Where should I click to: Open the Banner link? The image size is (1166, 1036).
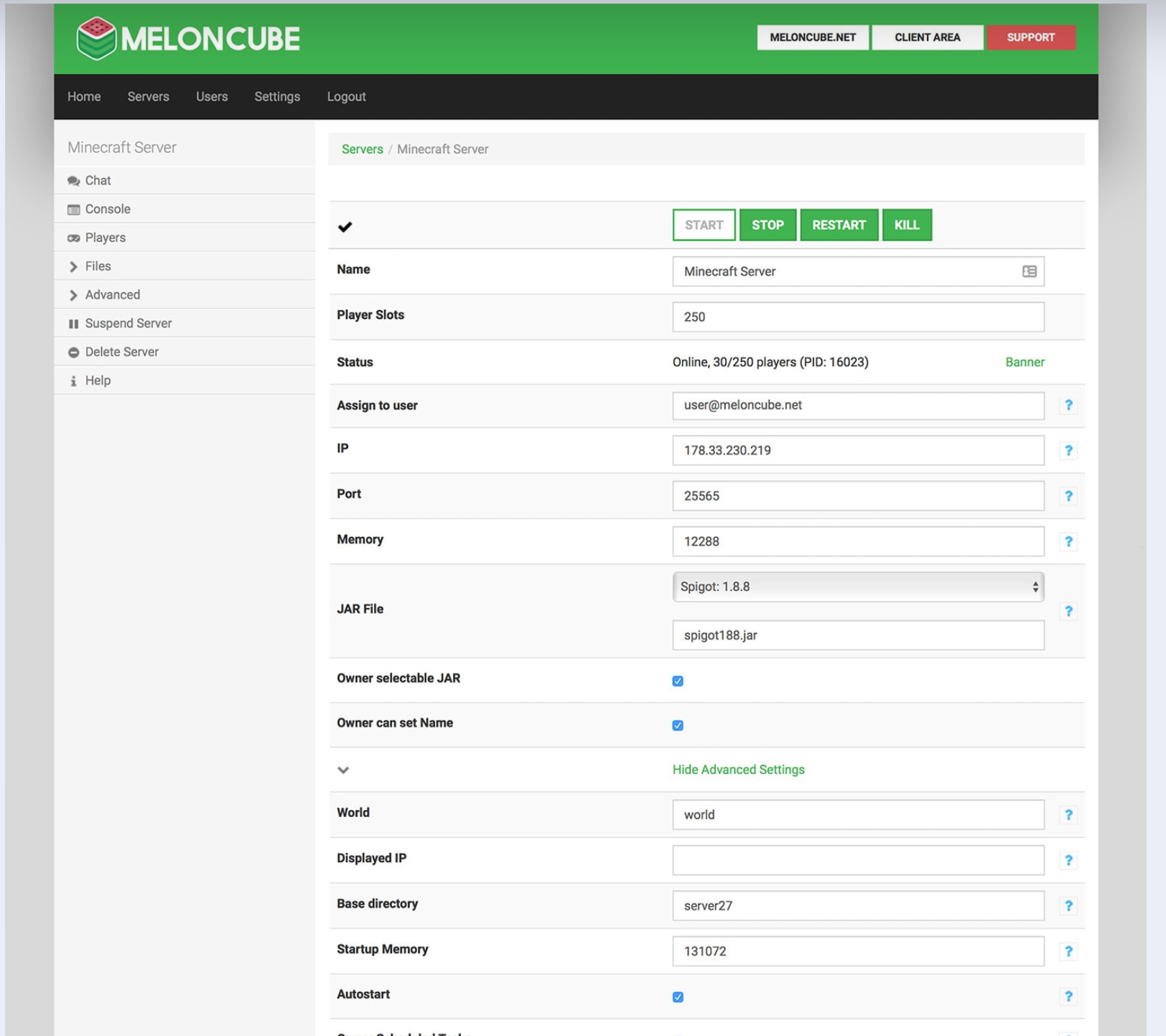pyautogui.click(x=1025, y=363)
